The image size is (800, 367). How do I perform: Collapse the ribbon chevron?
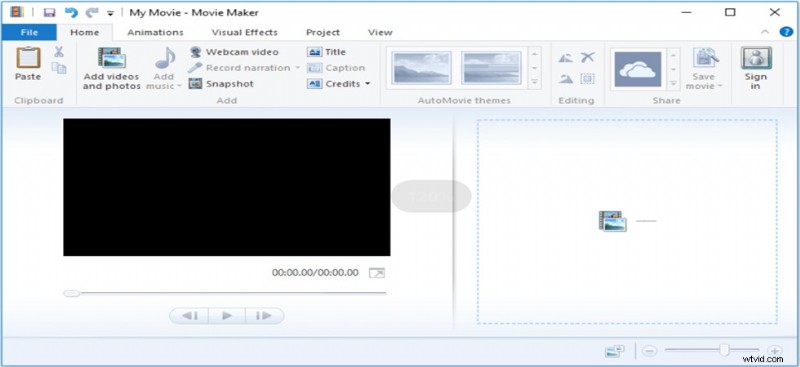765,32
